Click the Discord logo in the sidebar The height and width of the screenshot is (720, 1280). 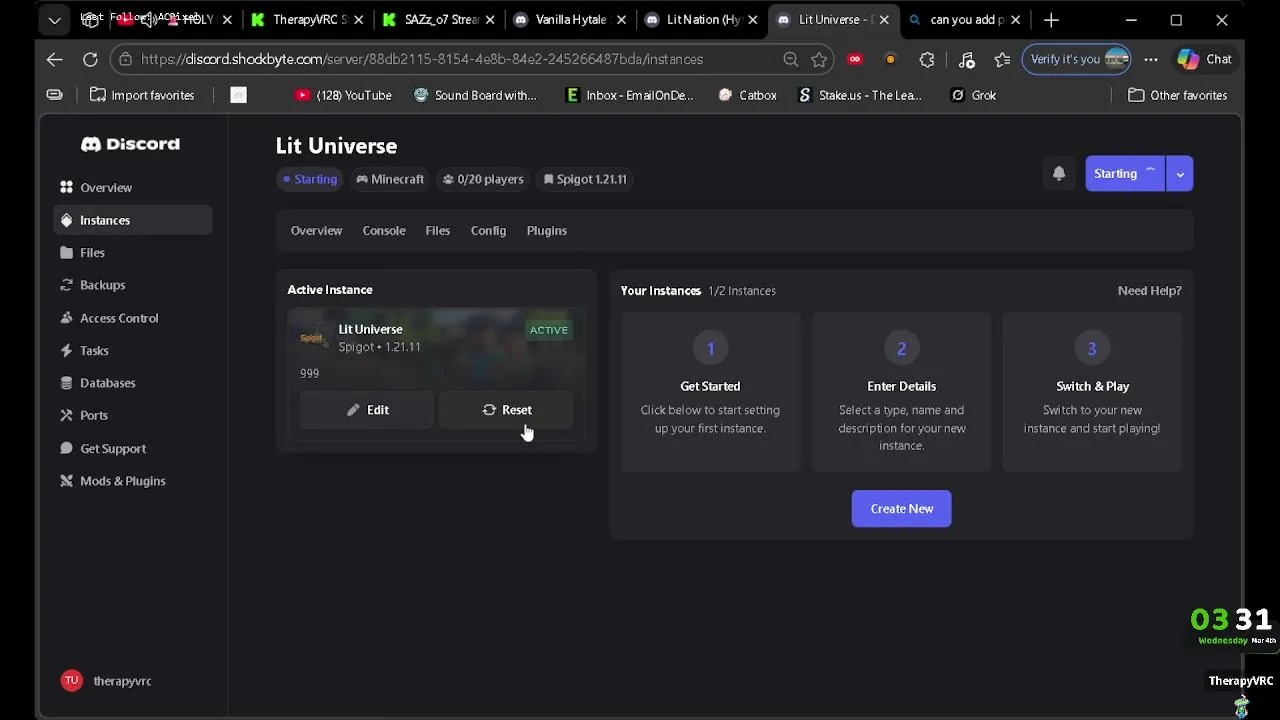(x=130, y=144)
